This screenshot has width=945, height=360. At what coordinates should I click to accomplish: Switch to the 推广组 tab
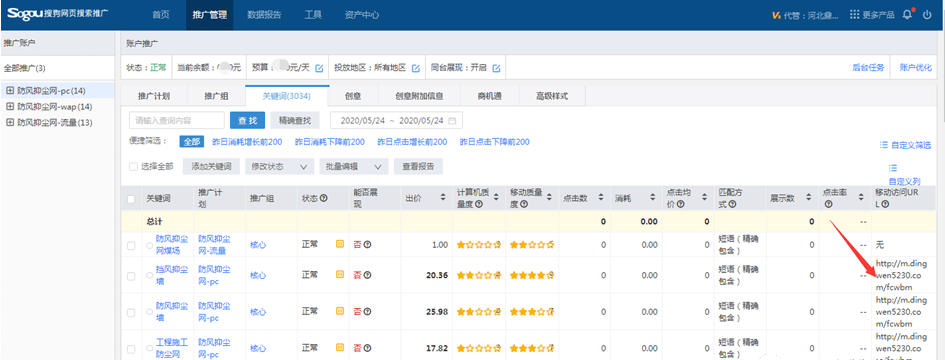click(x=216, y=96)
